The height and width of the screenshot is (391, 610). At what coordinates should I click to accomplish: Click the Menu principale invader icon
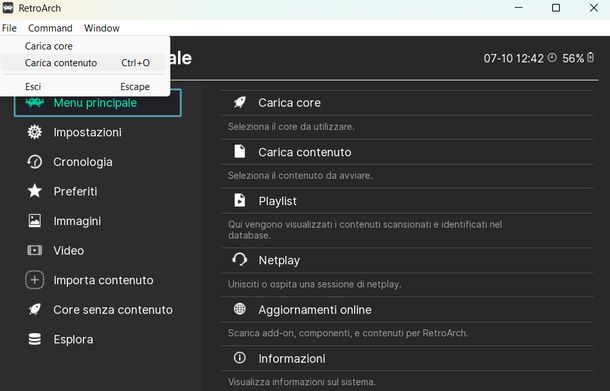point(35,103)
